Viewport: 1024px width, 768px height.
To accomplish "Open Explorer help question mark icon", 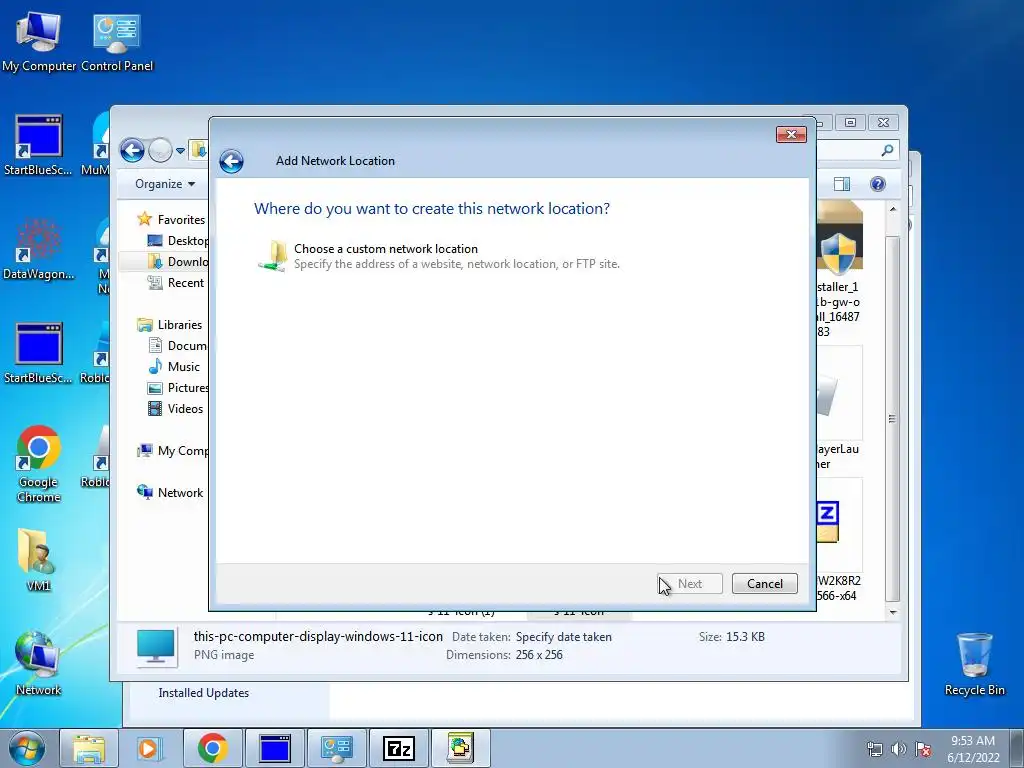I will [x=878, y=184].
